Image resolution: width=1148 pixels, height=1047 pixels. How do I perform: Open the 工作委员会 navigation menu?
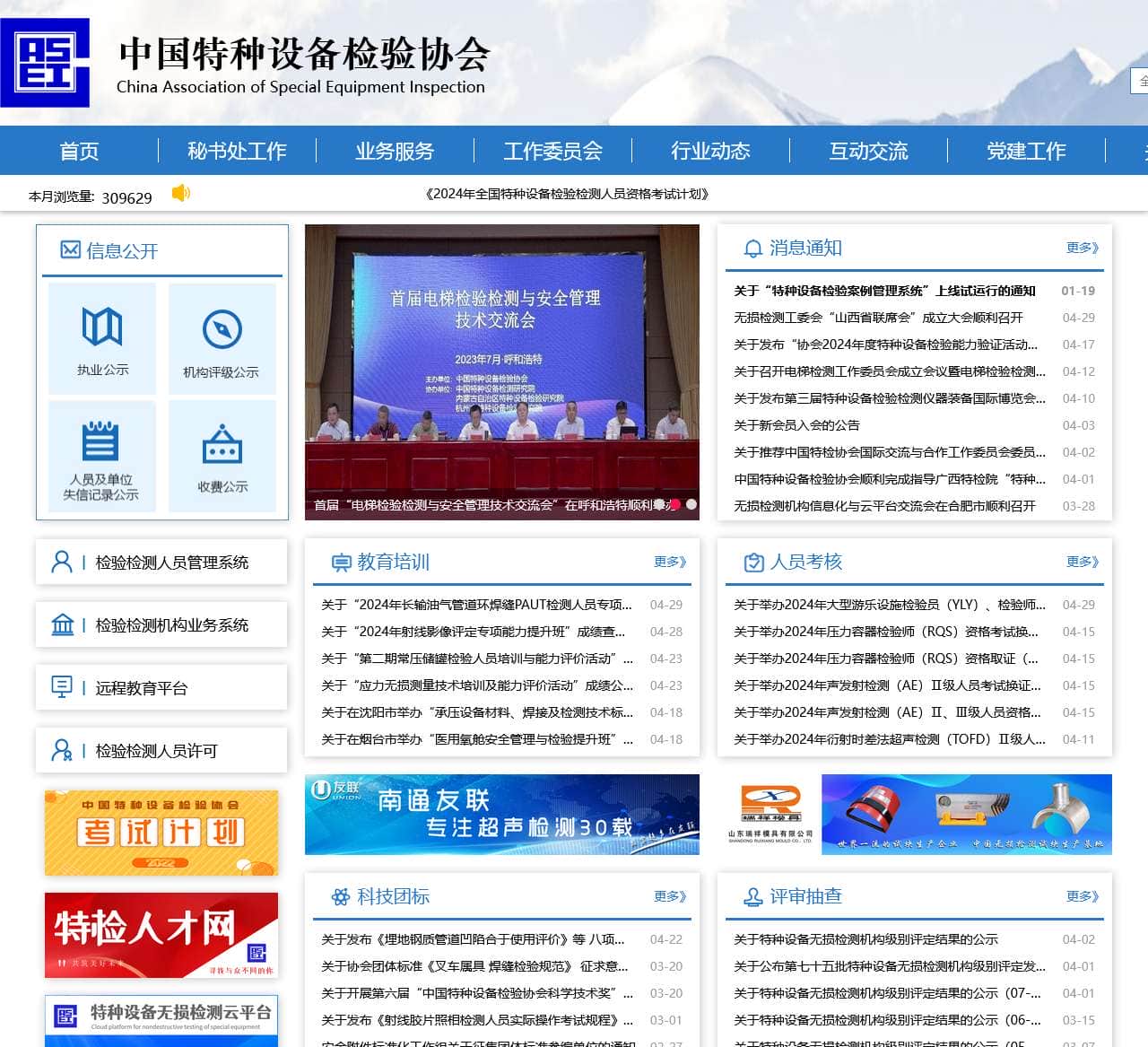point(552,151)
